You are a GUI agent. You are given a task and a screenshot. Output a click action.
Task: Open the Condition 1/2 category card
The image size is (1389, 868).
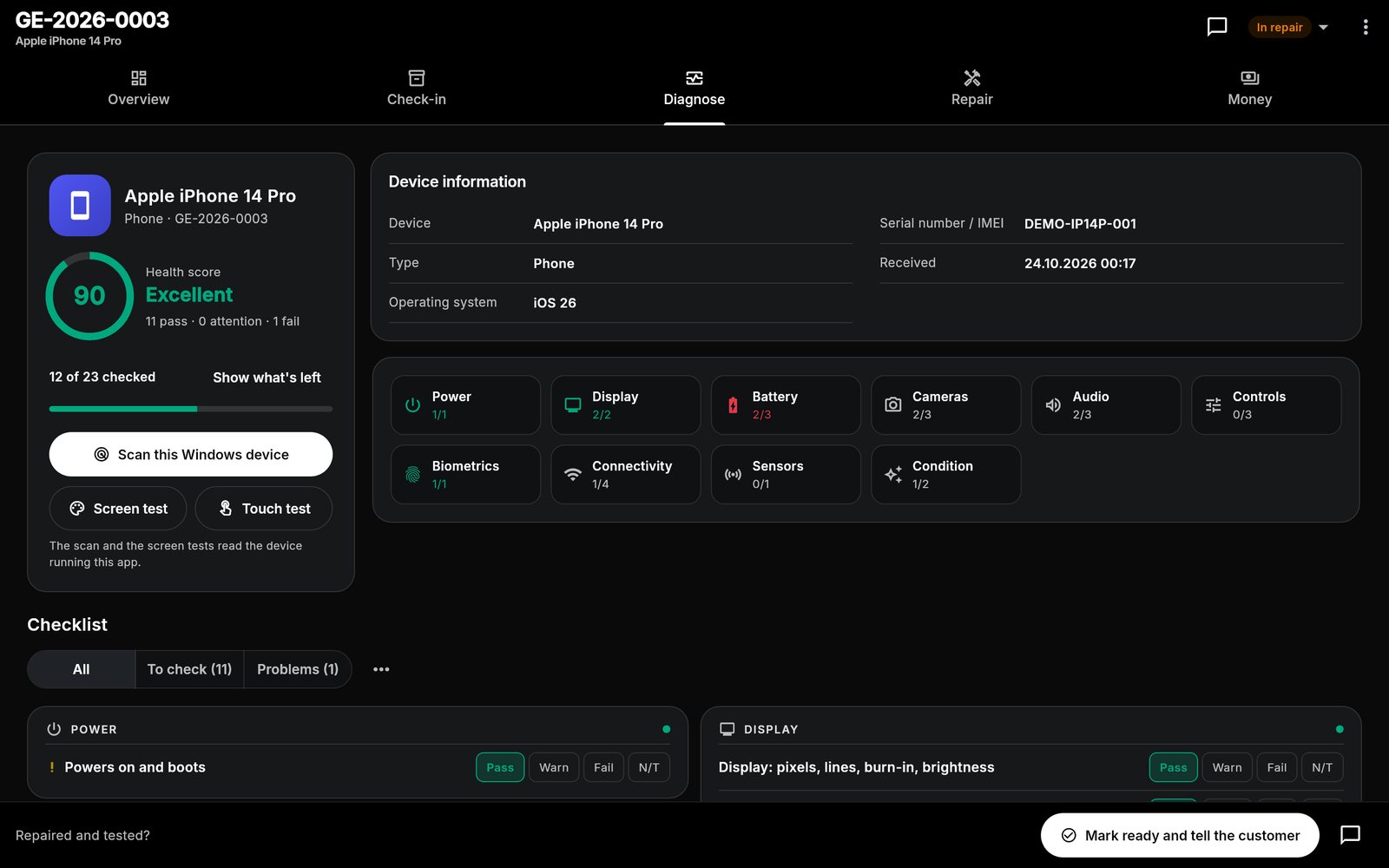coord(946,474)
